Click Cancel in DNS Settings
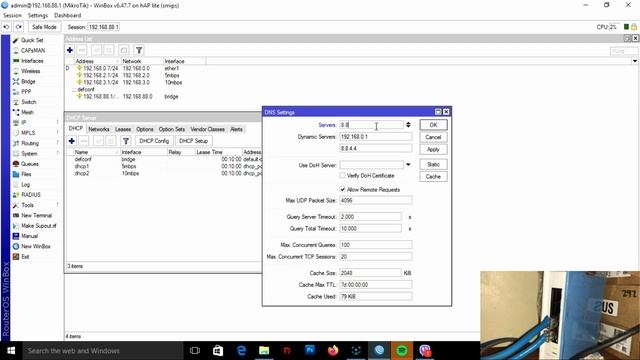The image size is (640, 360). [x=433, y=137]
